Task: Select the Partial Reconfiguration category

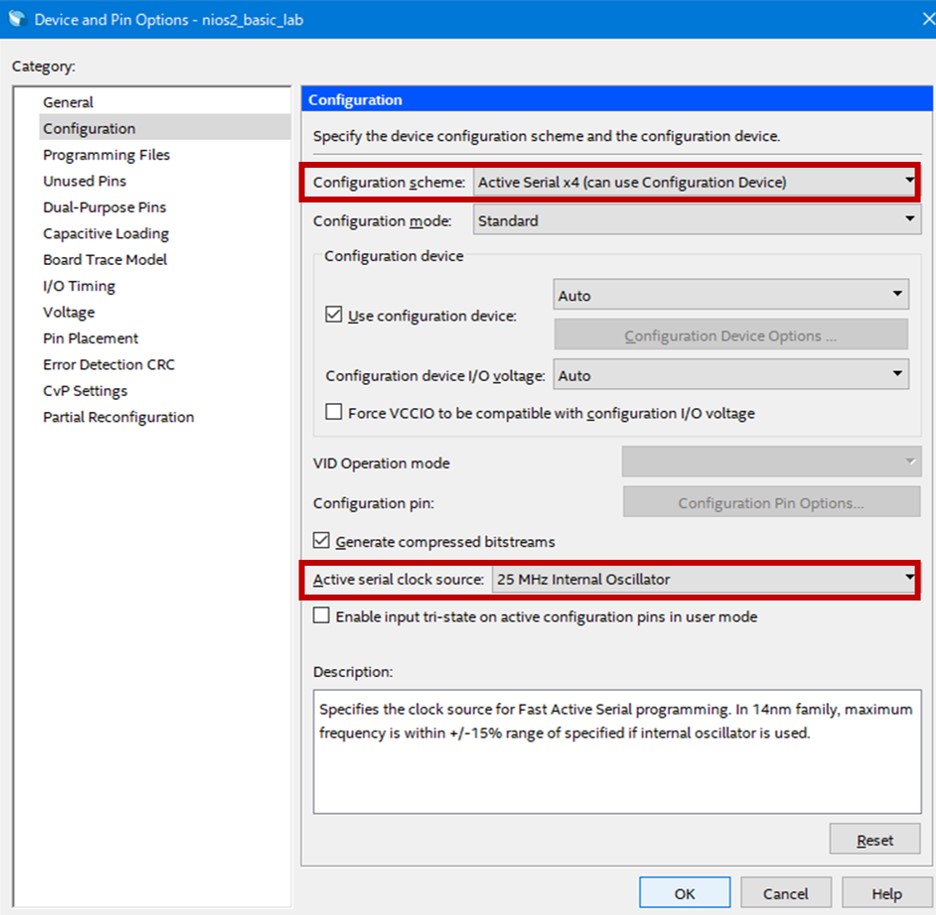Action: pyautogui.click(x=118, y=416)
